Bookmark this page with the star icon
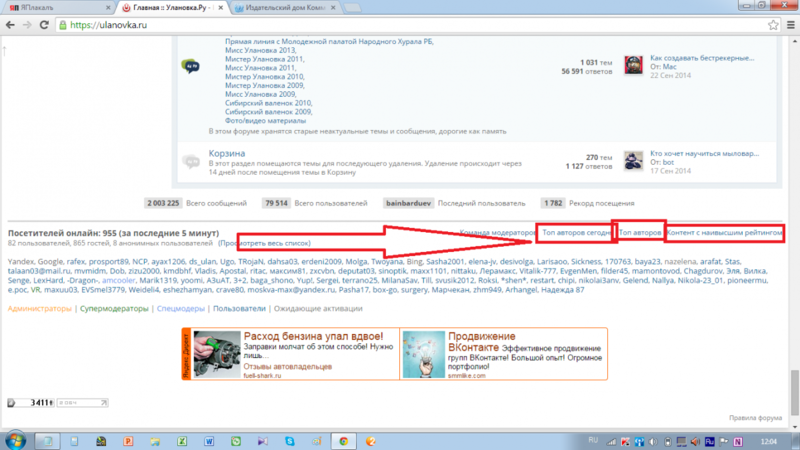This screenshot has height=450, width=800. (773, 24)
